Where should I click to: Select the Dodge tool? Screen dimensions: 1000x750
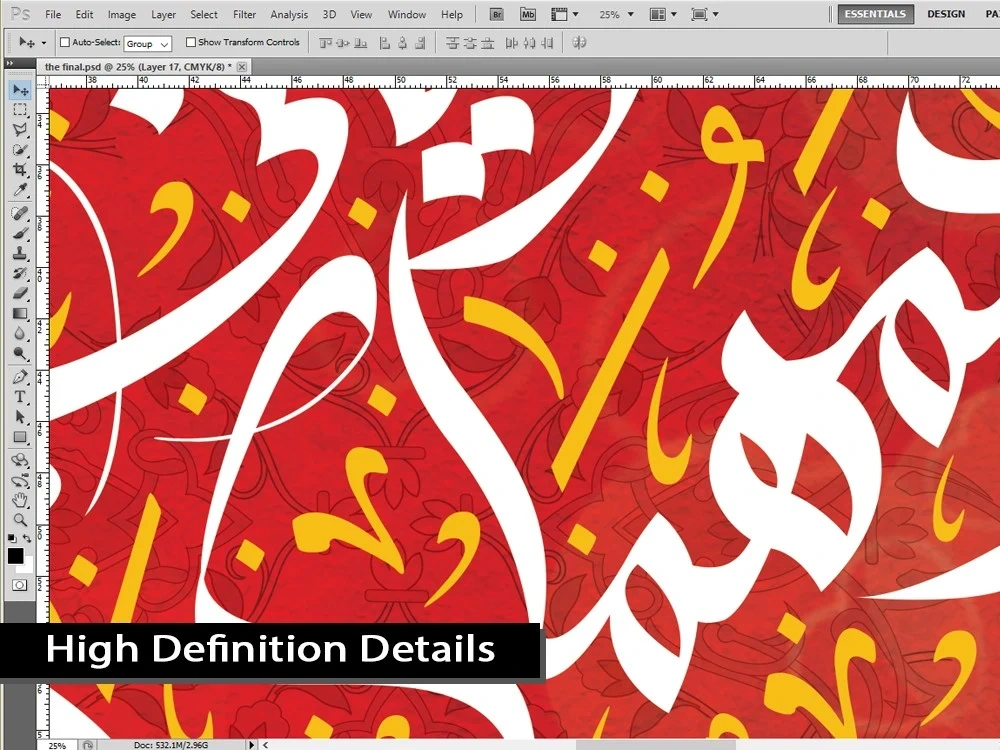tap(20, 353)
